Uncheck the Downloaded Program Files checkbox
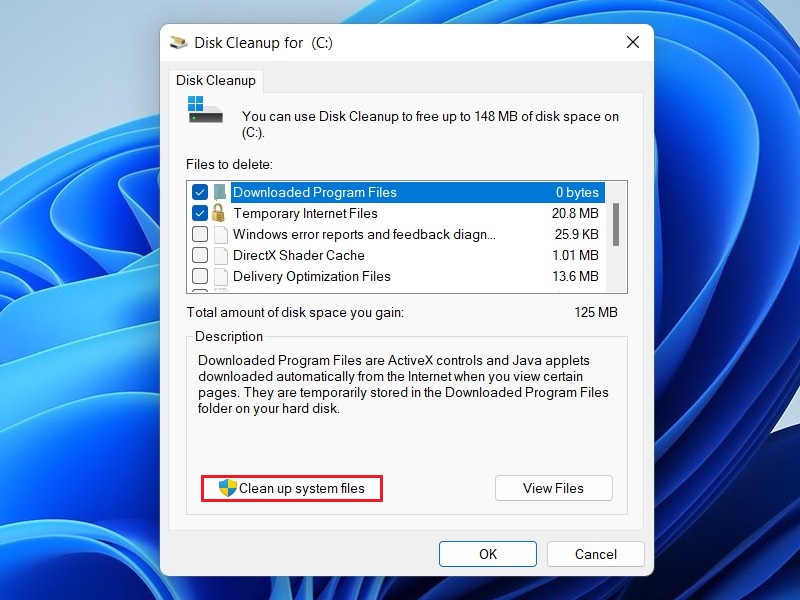800x600 pixels. tap(200, 192)
